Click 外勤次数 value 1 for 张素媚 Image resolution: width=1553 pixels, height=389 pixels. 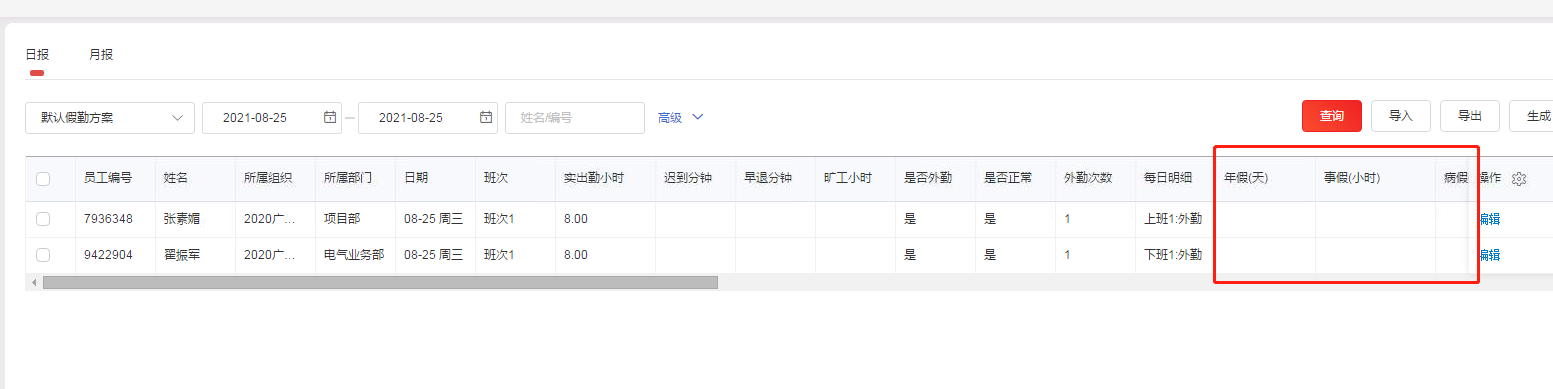click(1067, 219)
